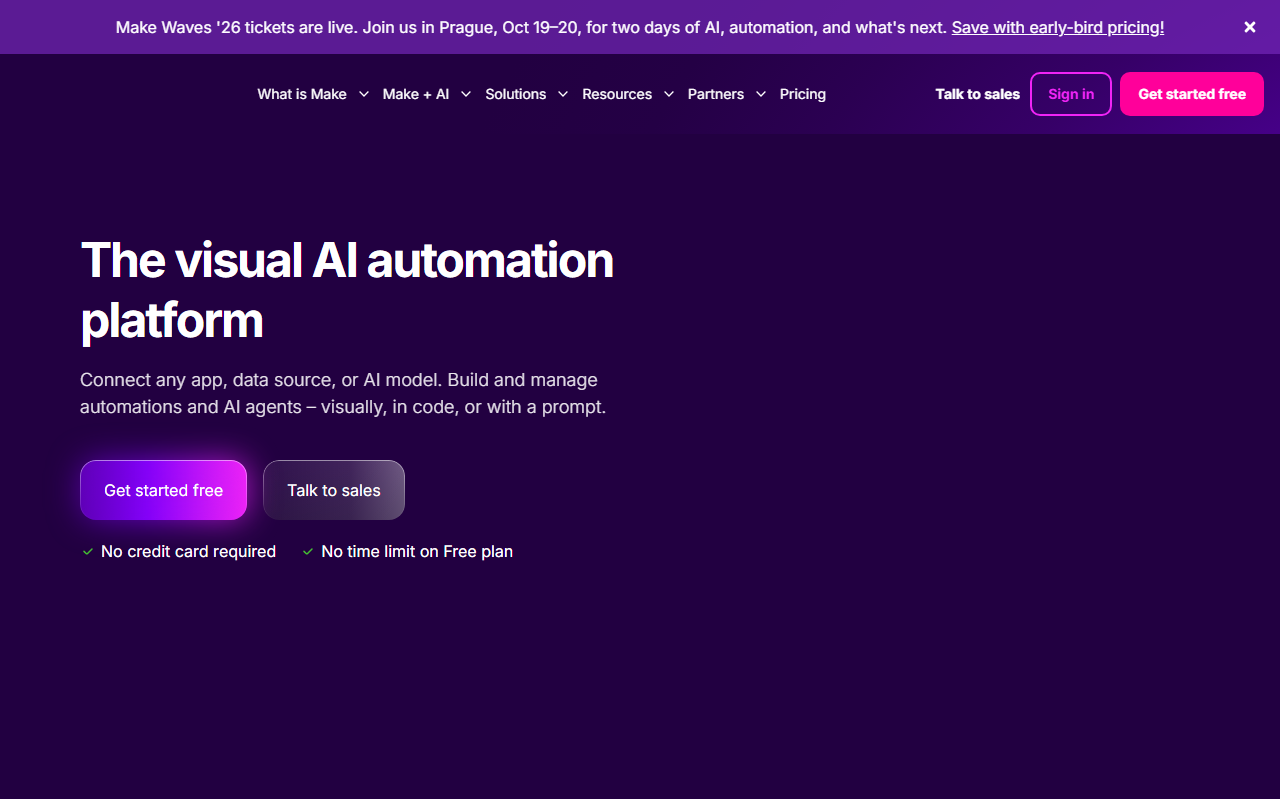Click the hero Get started free button
Screen dimensions: 1280x800
pyautogui.click(x=164, y=490)
